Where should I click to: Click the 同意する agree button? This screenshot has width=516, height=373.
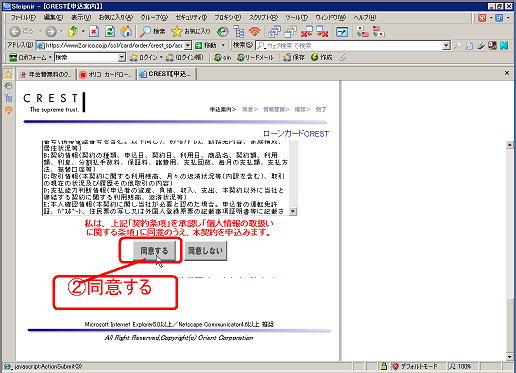coord(154,251)
